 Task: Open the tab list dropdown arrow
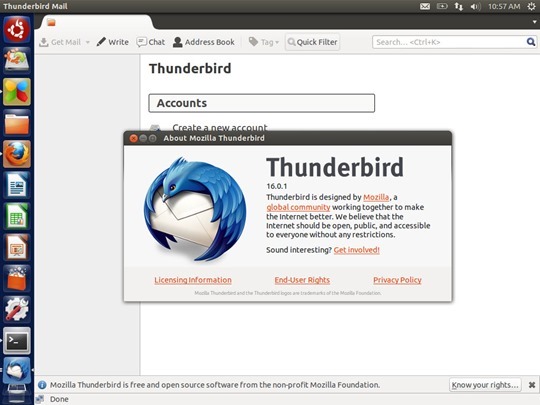click(x=535, y=22)
